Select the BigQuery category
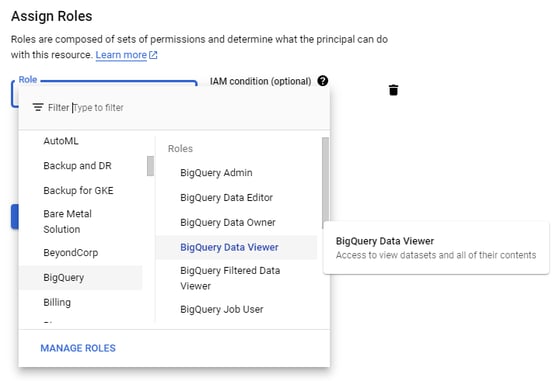The height and width of the screenshot is (381, 560). tap(81, 277)
